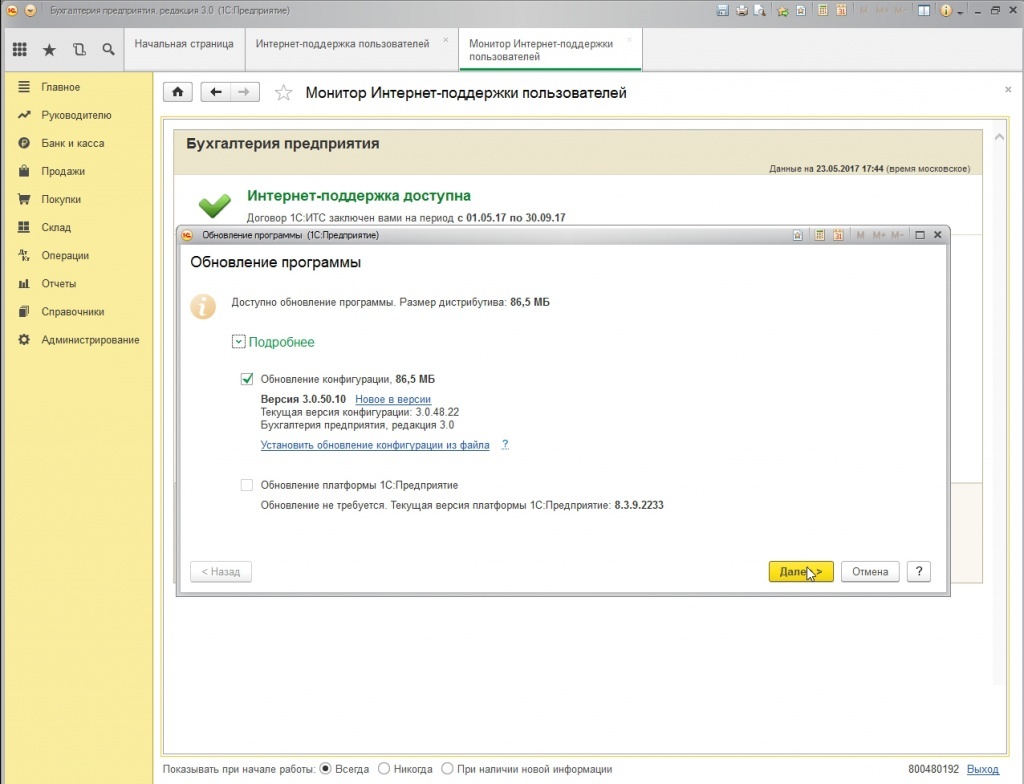
Task: Collapse the 'Подробнее' section
Action: point(239,342)
